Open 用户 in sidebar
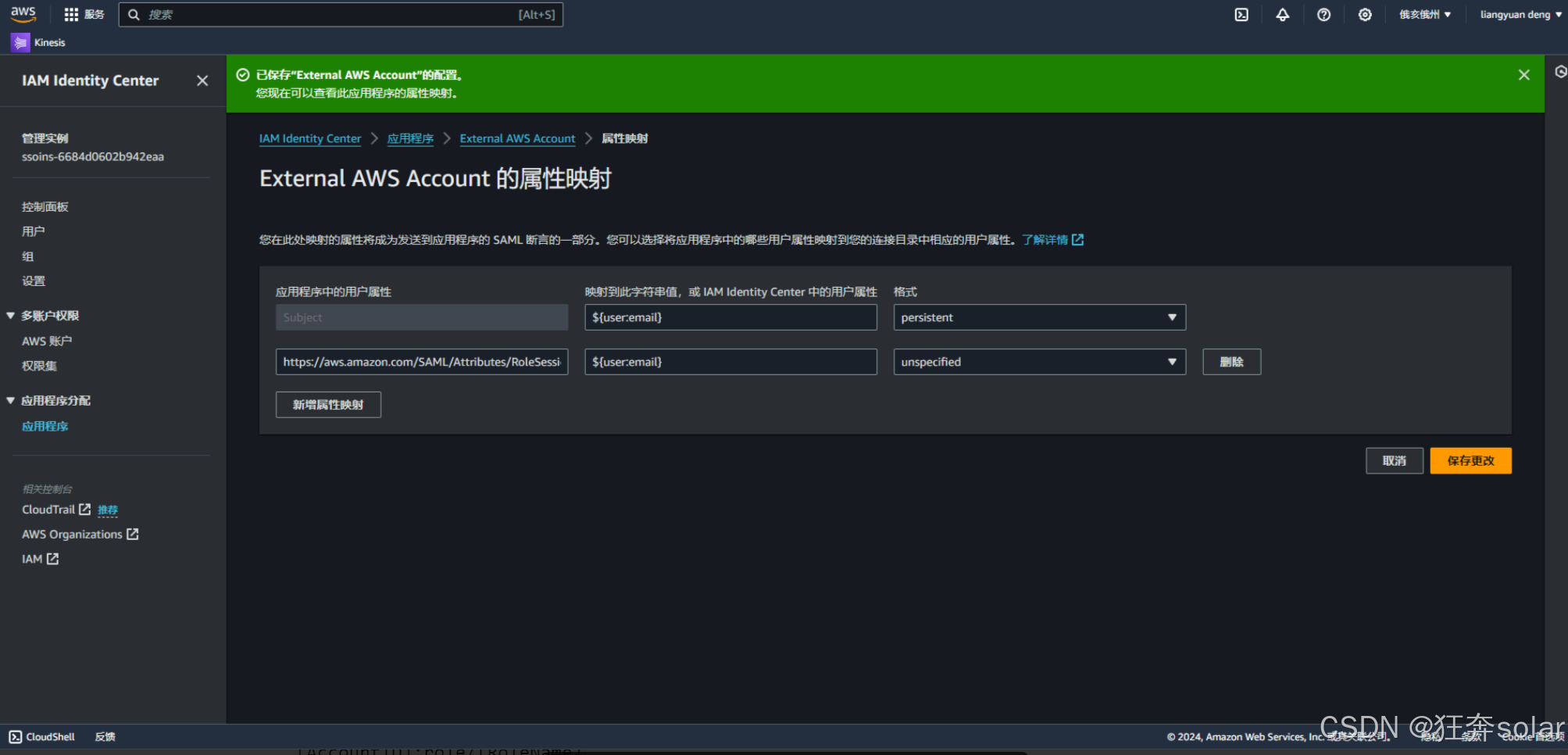Viewport: 1568px width, 755px height. pos(34,231)
